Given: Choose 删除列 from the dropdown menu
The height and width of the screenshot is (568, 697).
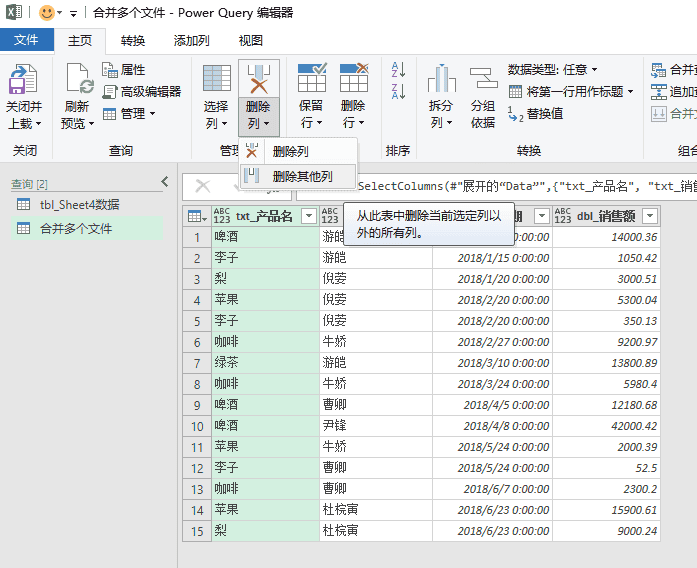Looking at the screenshot, I should coord(290,151).
